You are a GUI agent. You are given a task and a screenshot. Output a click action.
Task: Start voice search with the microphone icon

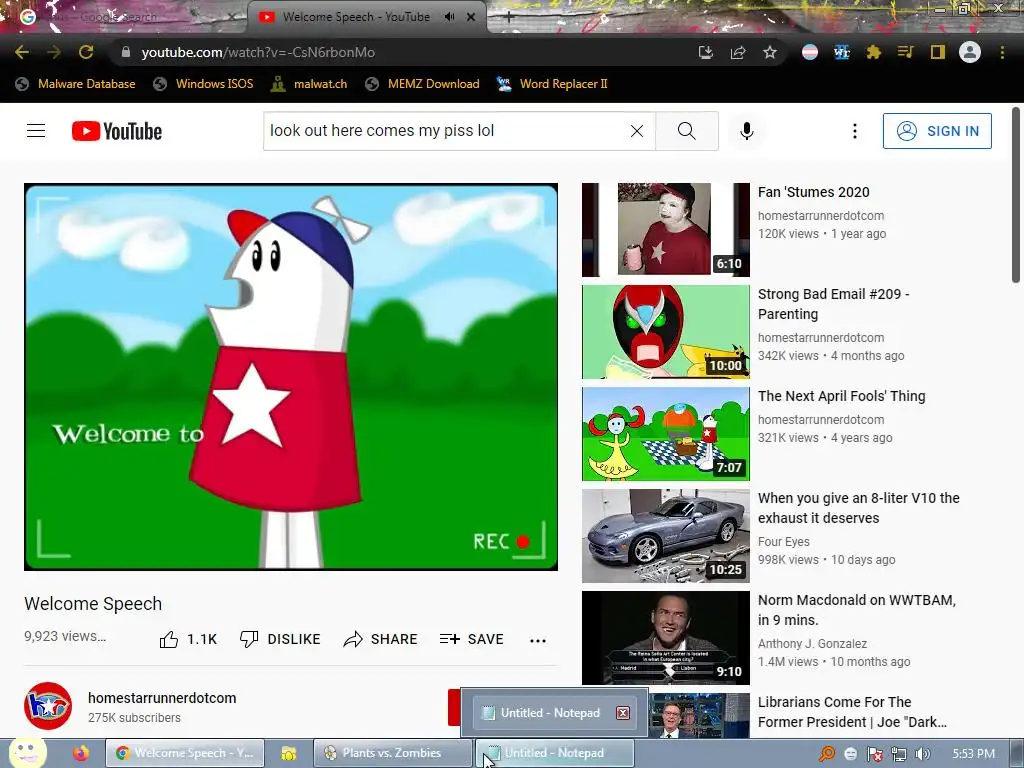click(746, 131)
